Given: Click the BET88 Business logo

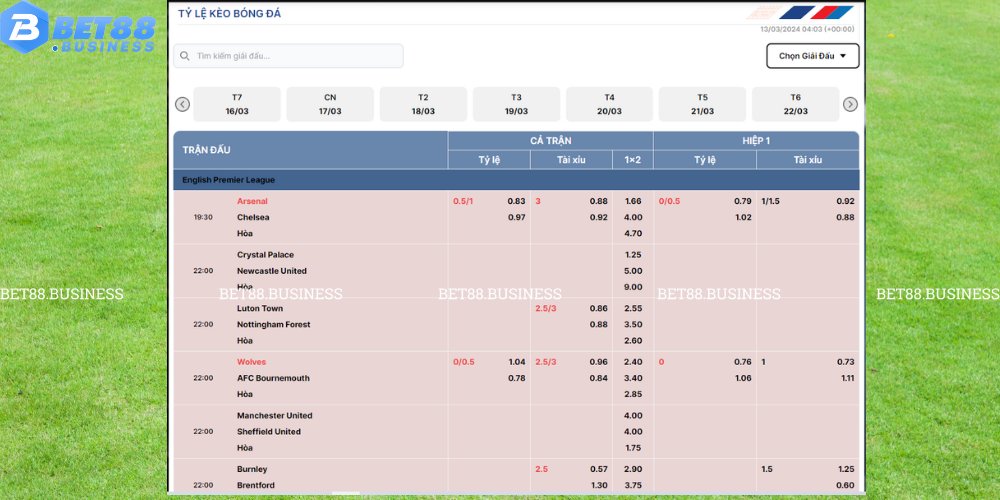Looking at the screenshot, I should coord(78,27).
